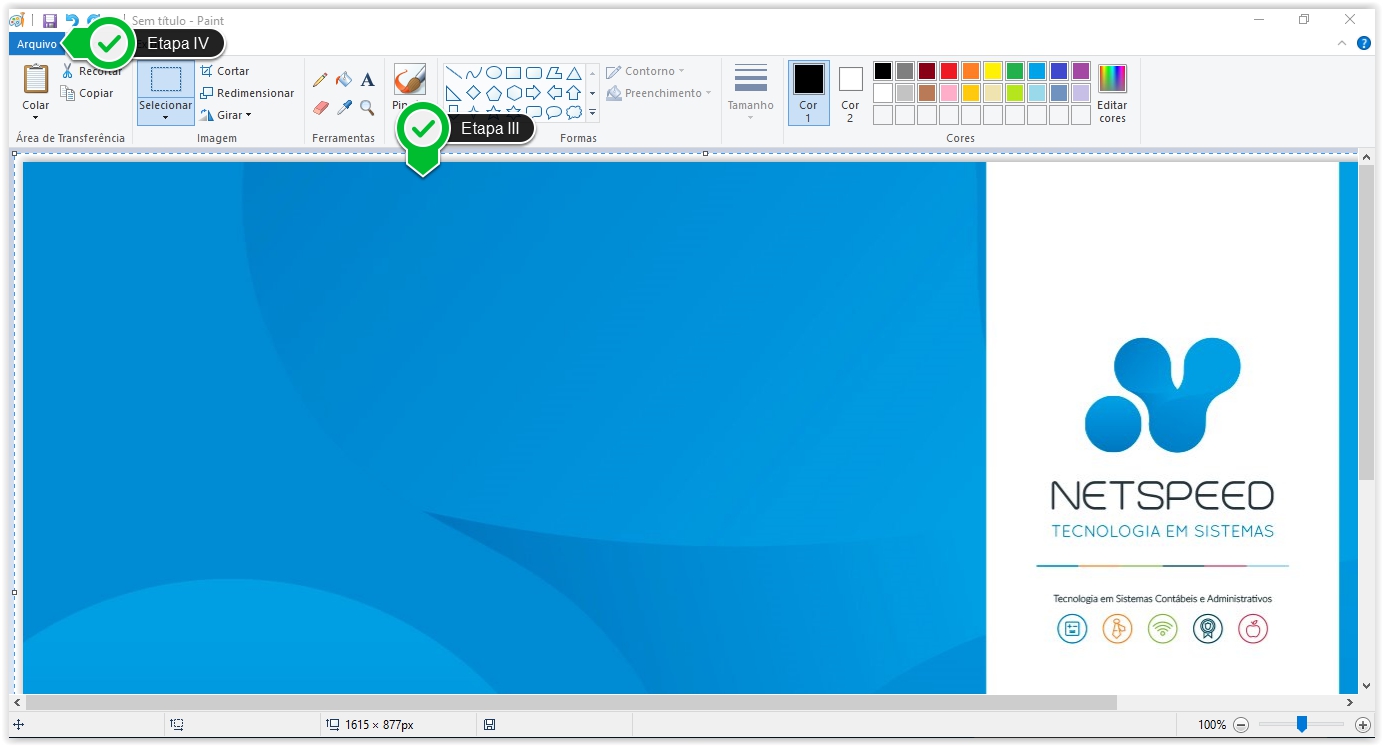Pick the white color swatch
The image size is (1383, 746).
pyautogui.click(x=883, y=93)
